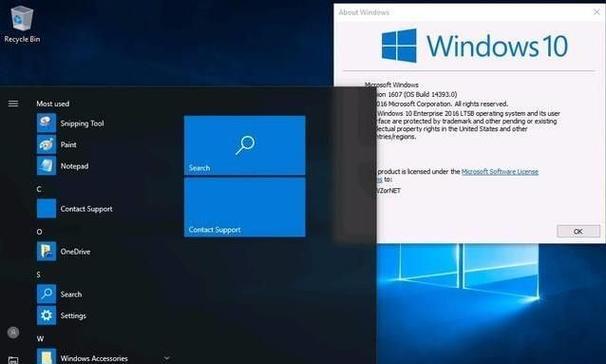The height and width of the screenshot is (364, 606).
Task: Launch OneDrive from the app list
Action: [64, 252]
